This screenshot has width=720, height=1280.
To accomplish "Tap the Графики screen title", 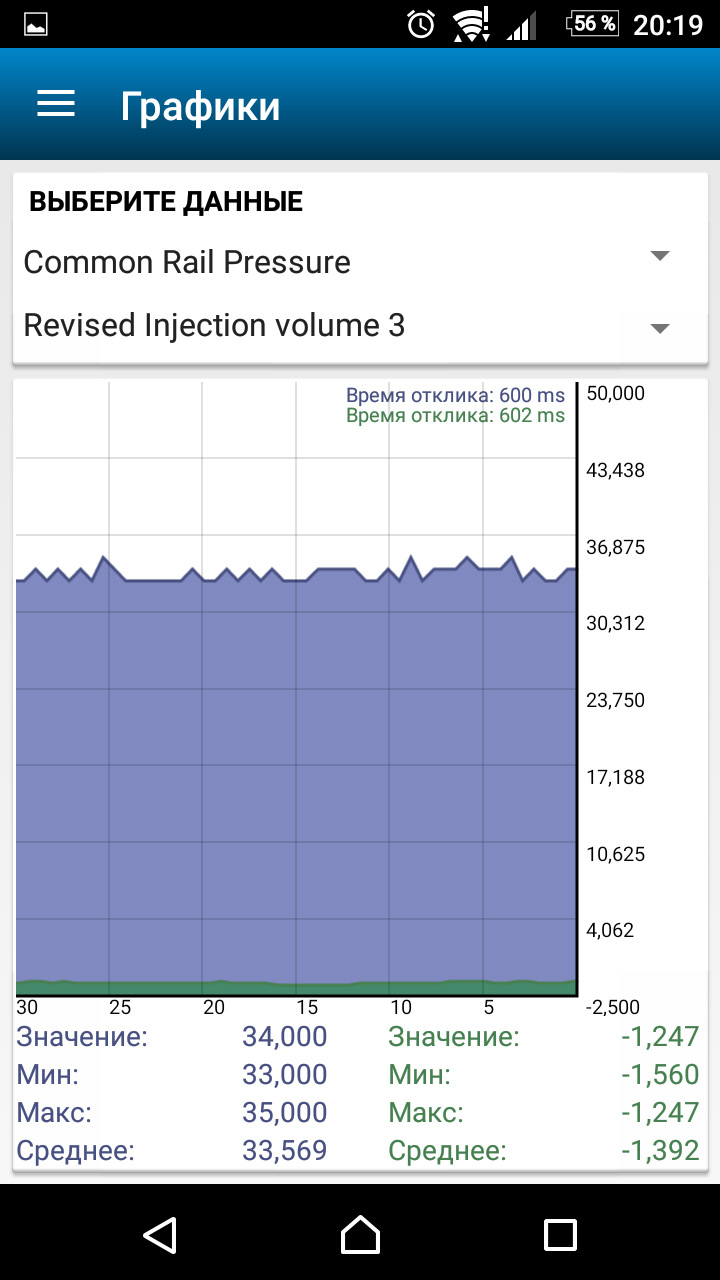I will coord(200,105).
